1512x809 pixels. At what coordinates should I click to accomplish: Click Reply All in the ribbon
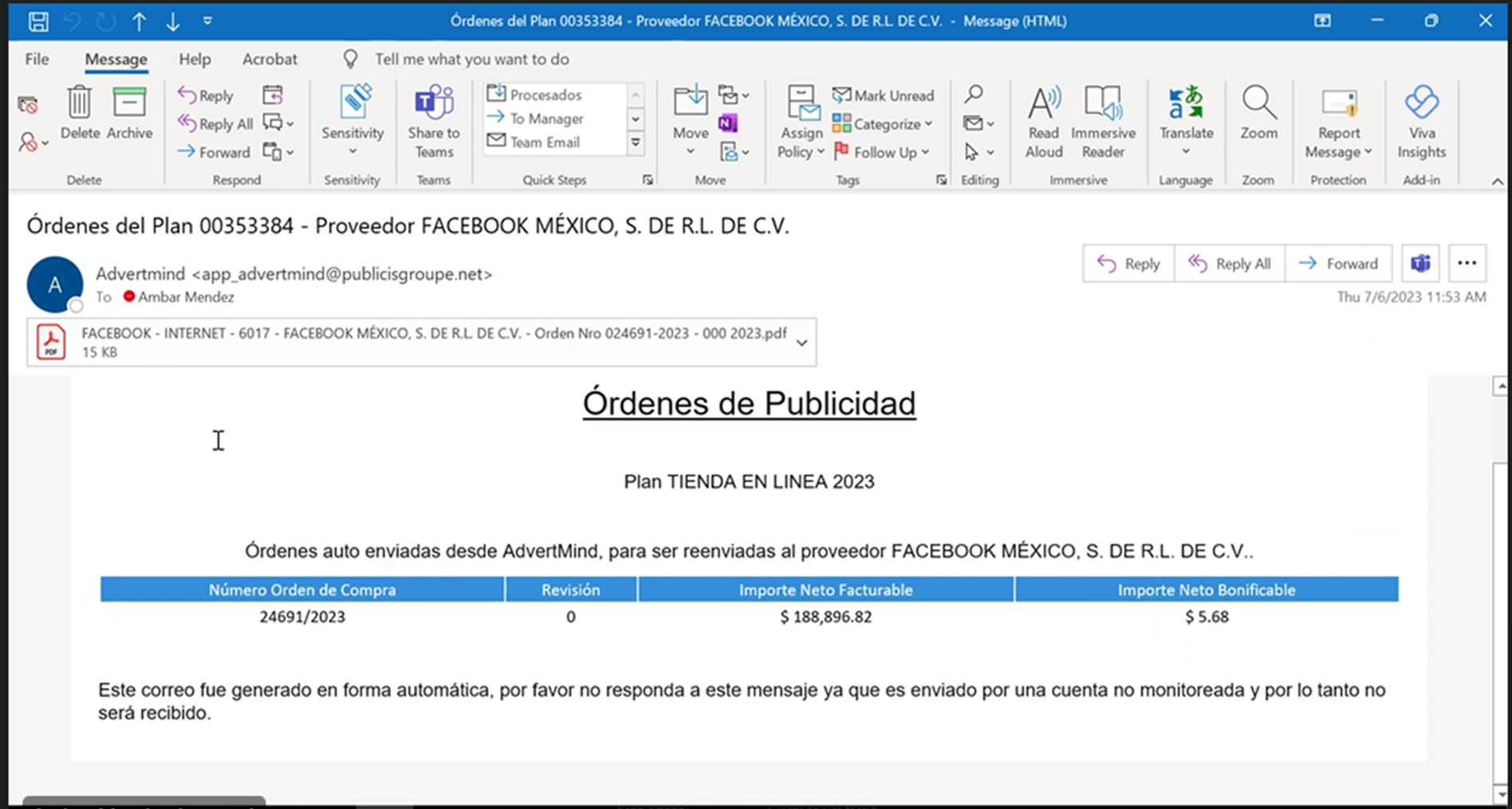point(215,124)
